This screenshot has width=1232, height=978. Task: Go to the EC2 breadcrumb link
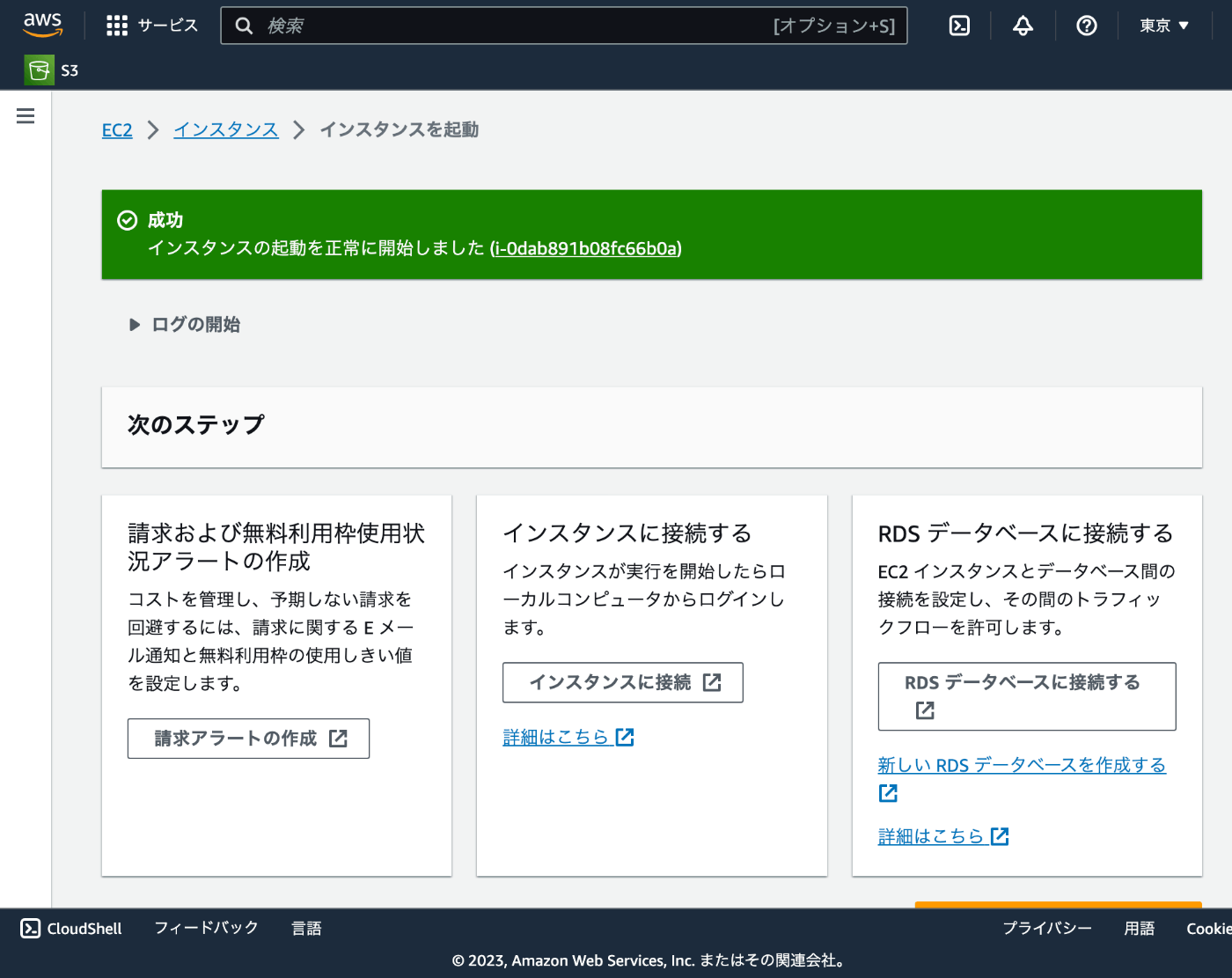[x=117, y=130]
